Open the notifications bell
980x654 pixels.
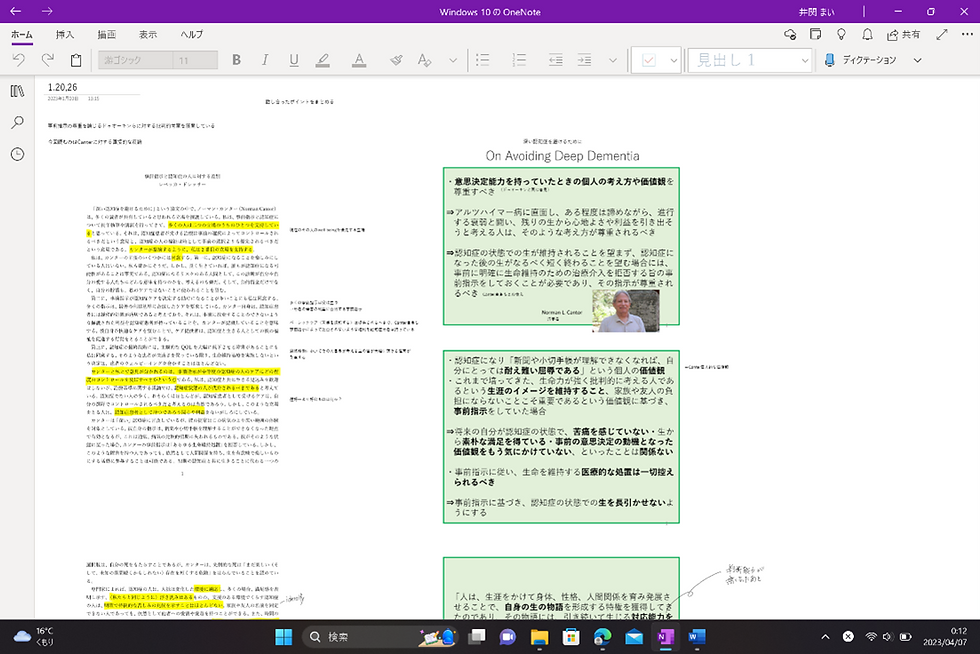click(867, 33)
